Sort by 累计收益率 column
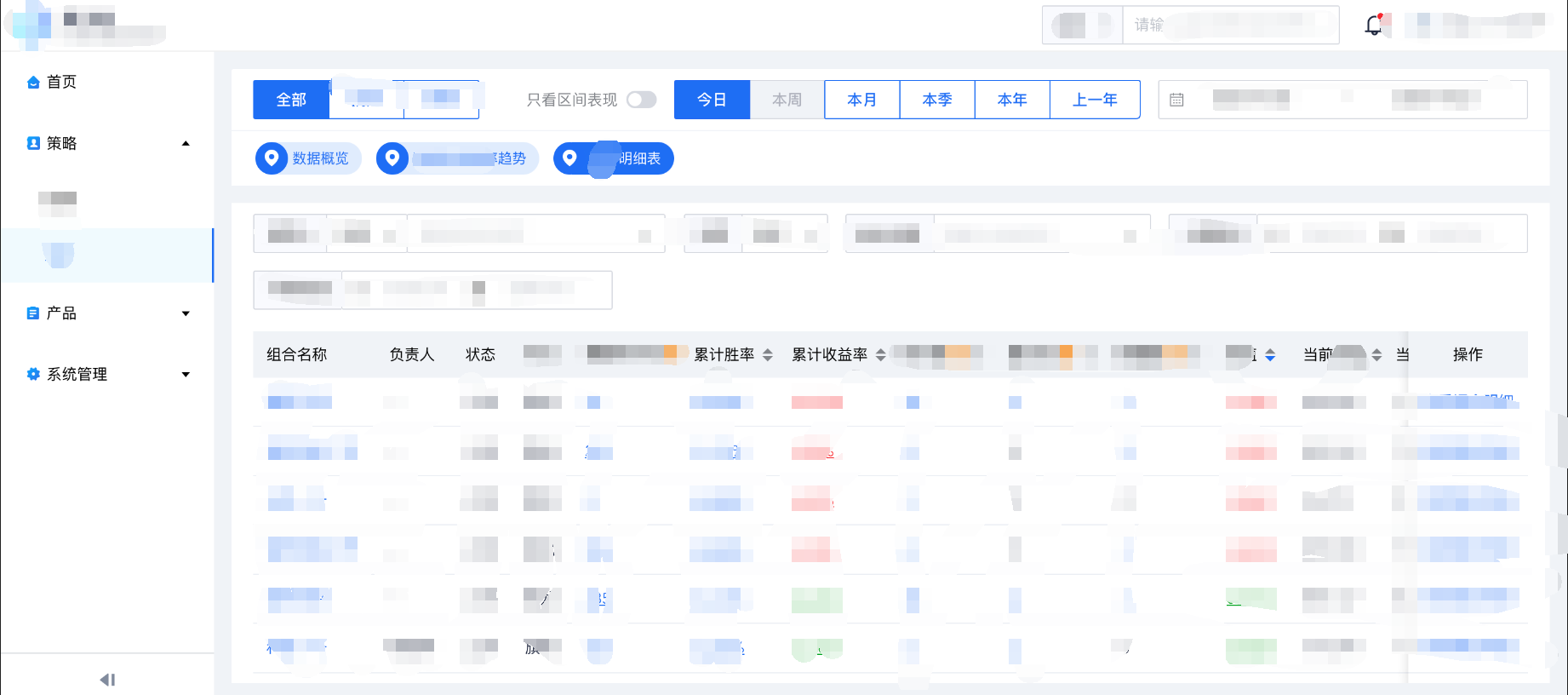 point(881,354)
